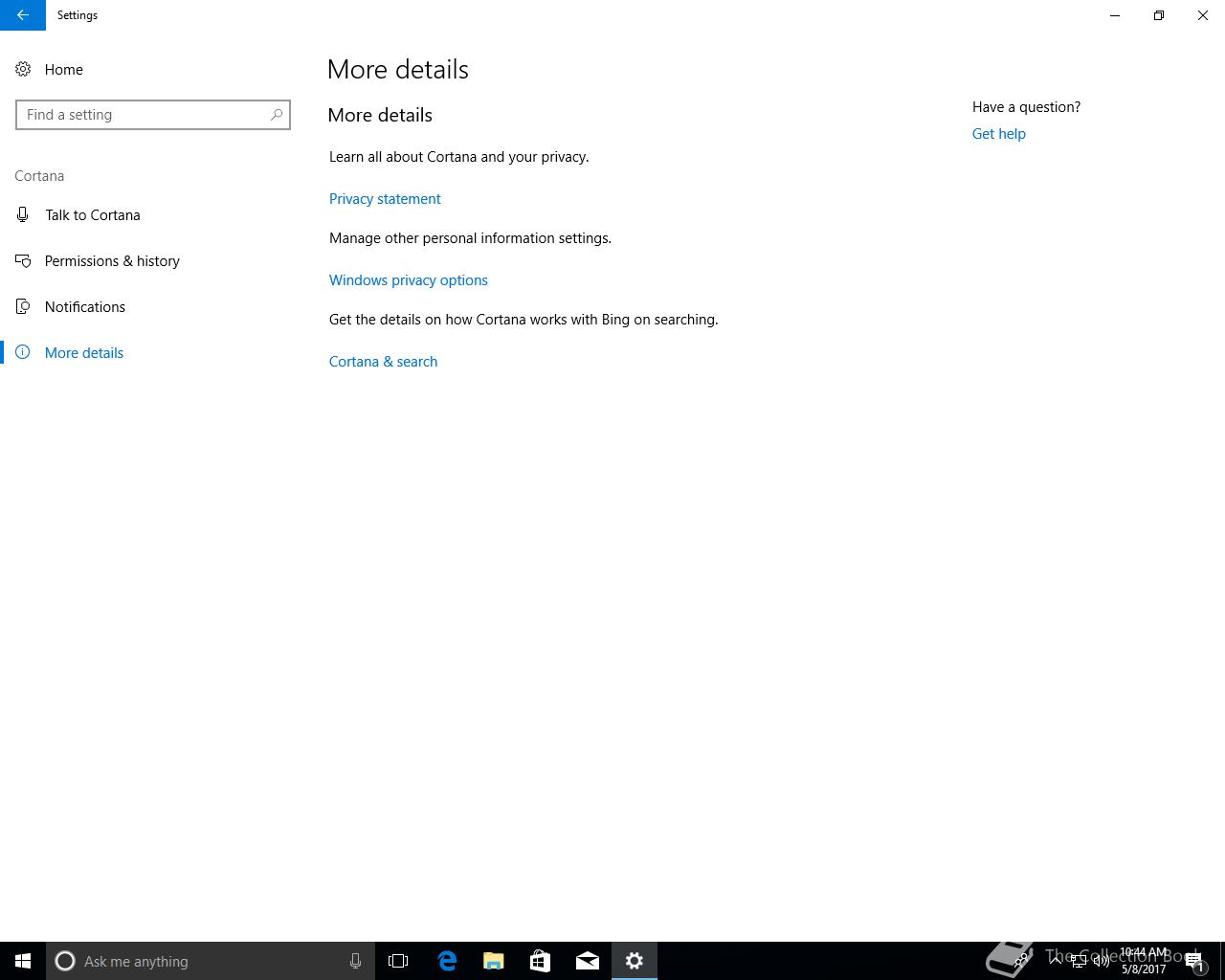Select the Notifications sidebar icon

(23, 306)
